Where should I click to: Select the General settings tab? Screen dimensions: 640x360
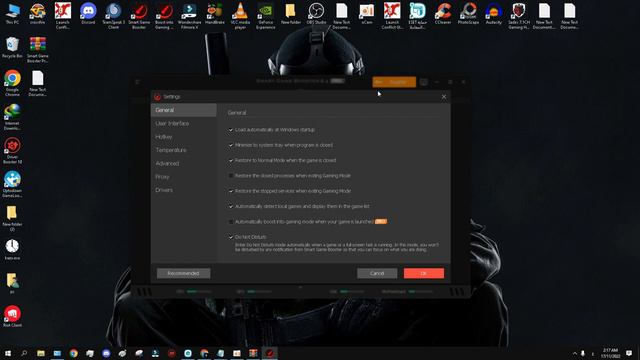(x=184, y=110)
